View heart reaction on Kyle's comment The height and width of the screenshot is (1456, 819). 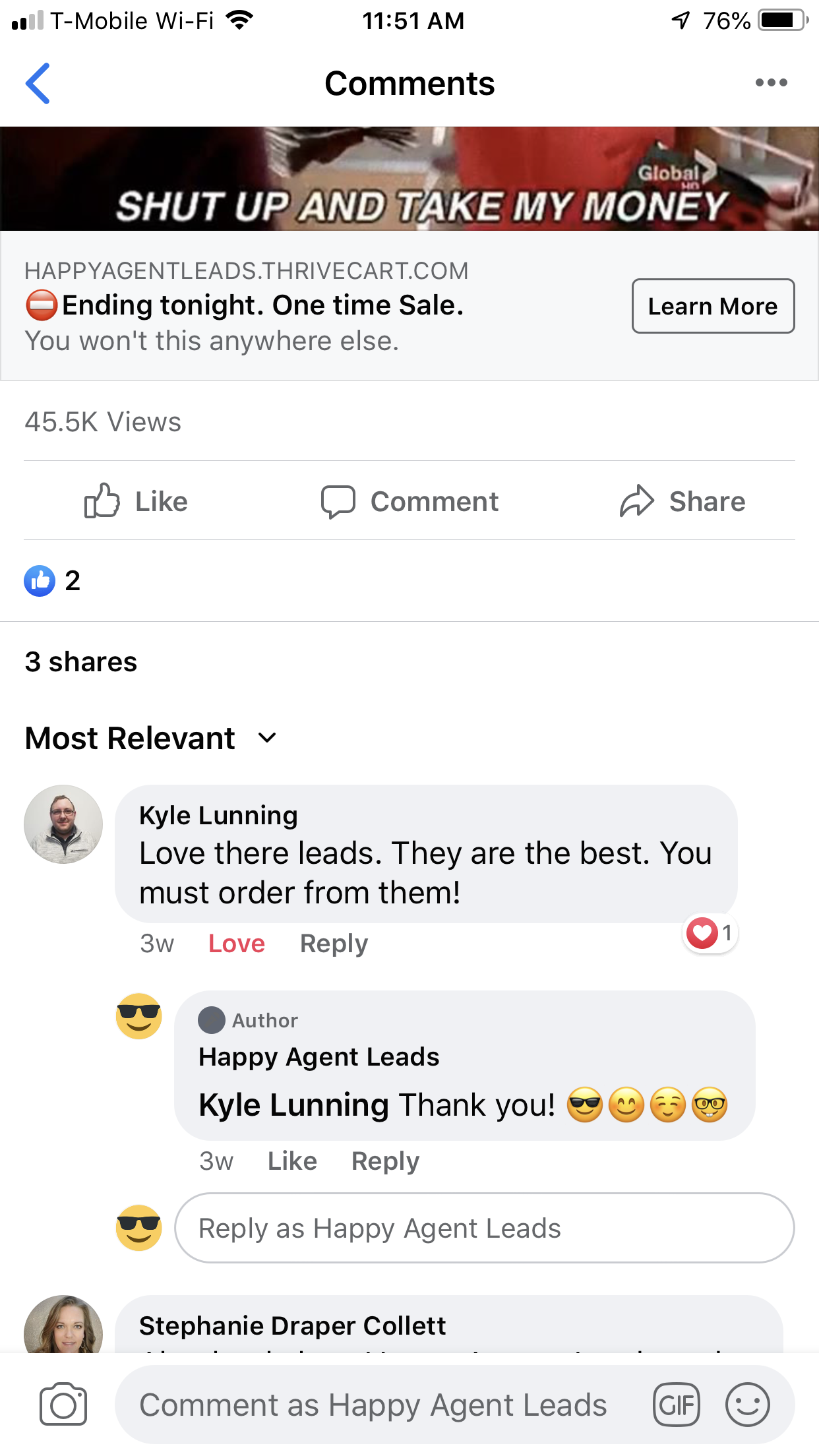coord(710,933)
